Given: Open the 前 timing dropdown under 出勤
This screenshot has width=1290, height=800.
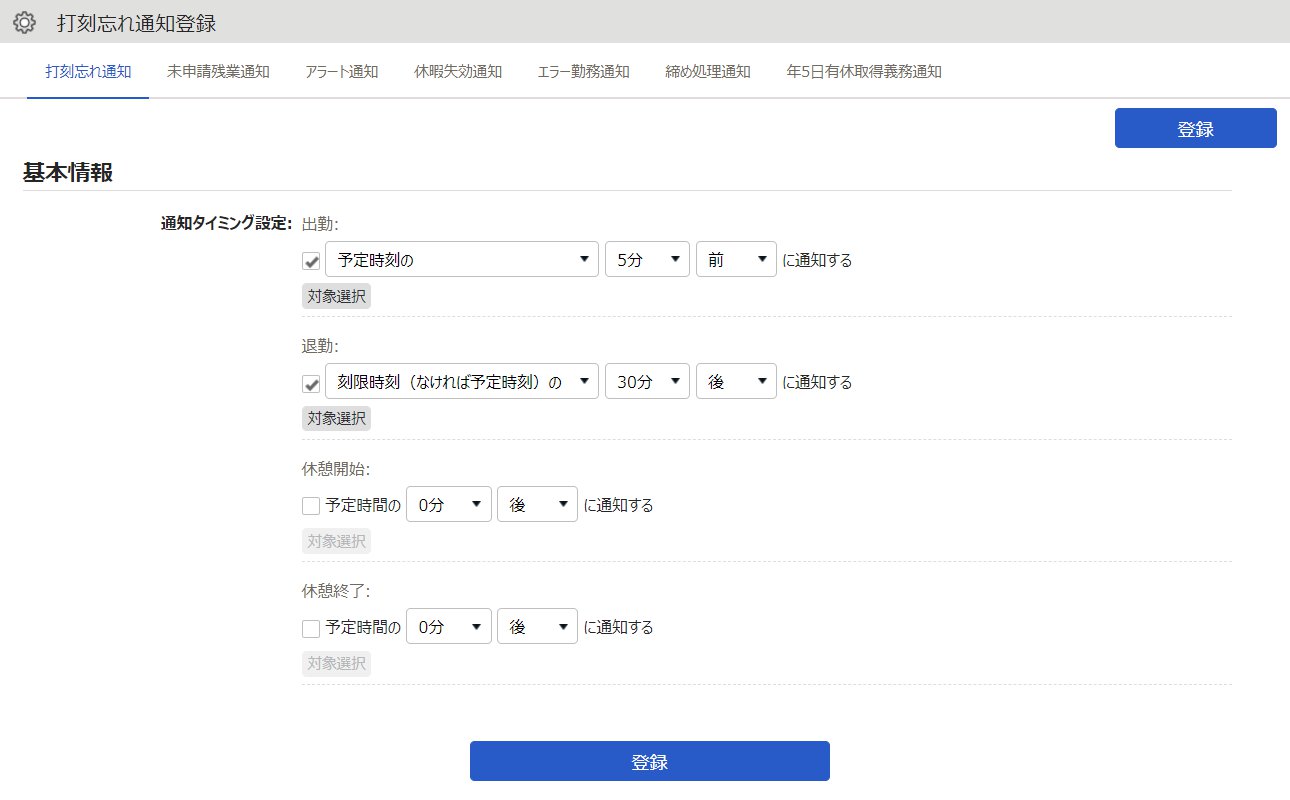Looking at the screenshot, I should [737, 259].
